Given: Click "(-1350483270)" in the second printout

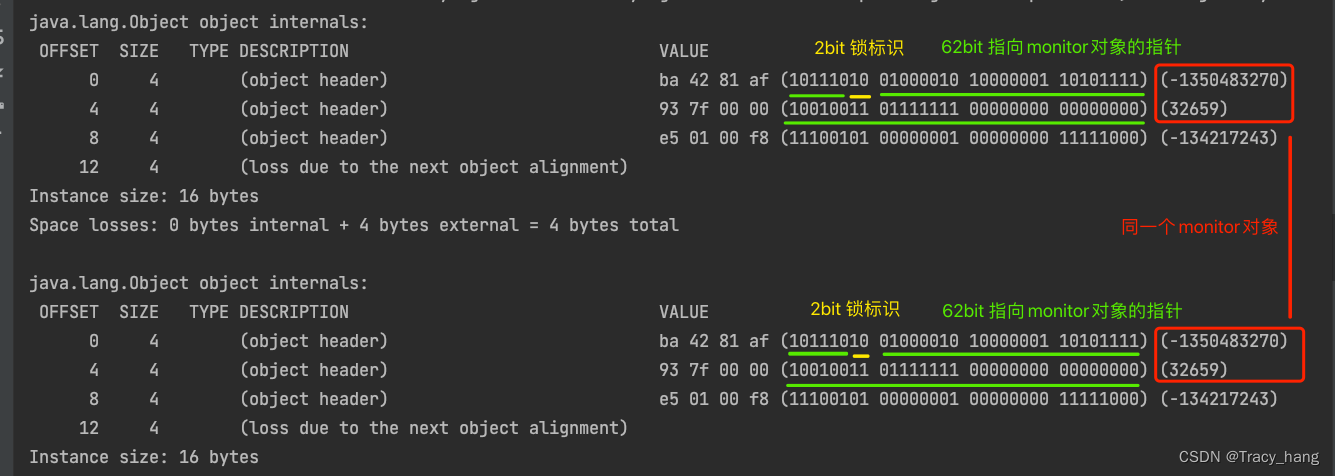Looking at the screenshot, I should 1224,341.
